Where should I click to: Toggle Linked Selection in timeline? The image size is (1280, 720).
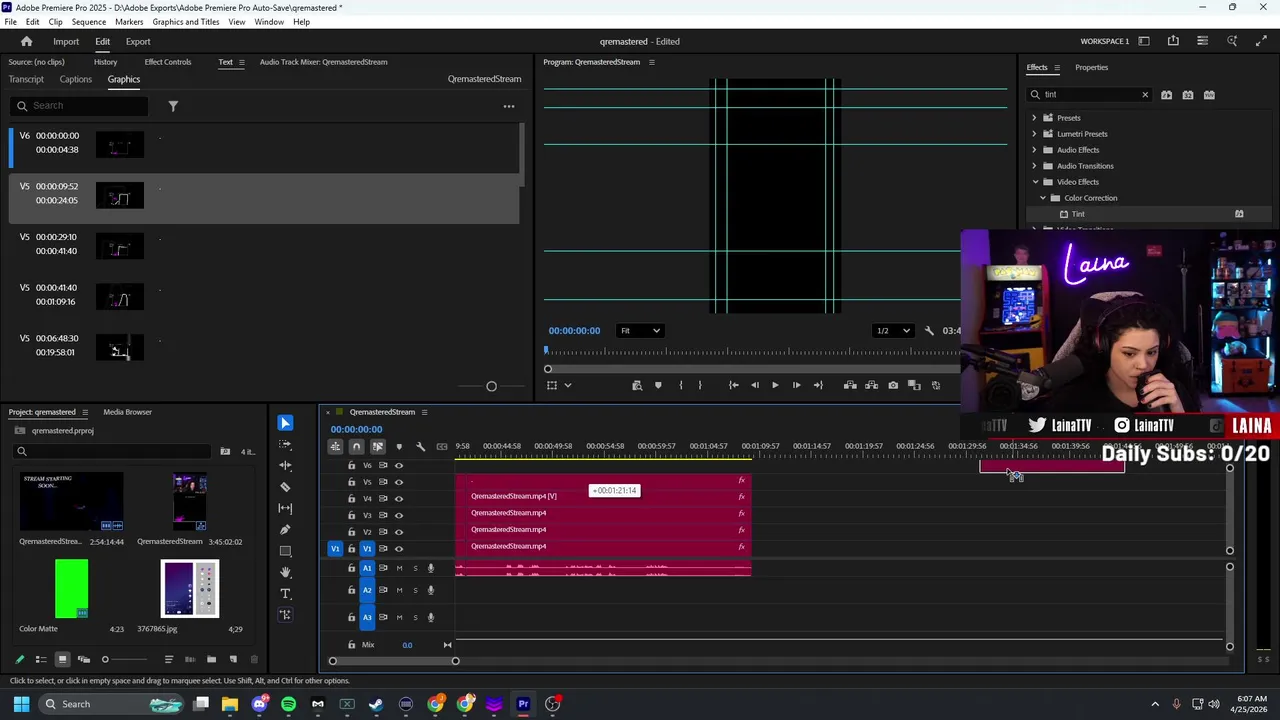pyautogui.click(x=377, y=446)
